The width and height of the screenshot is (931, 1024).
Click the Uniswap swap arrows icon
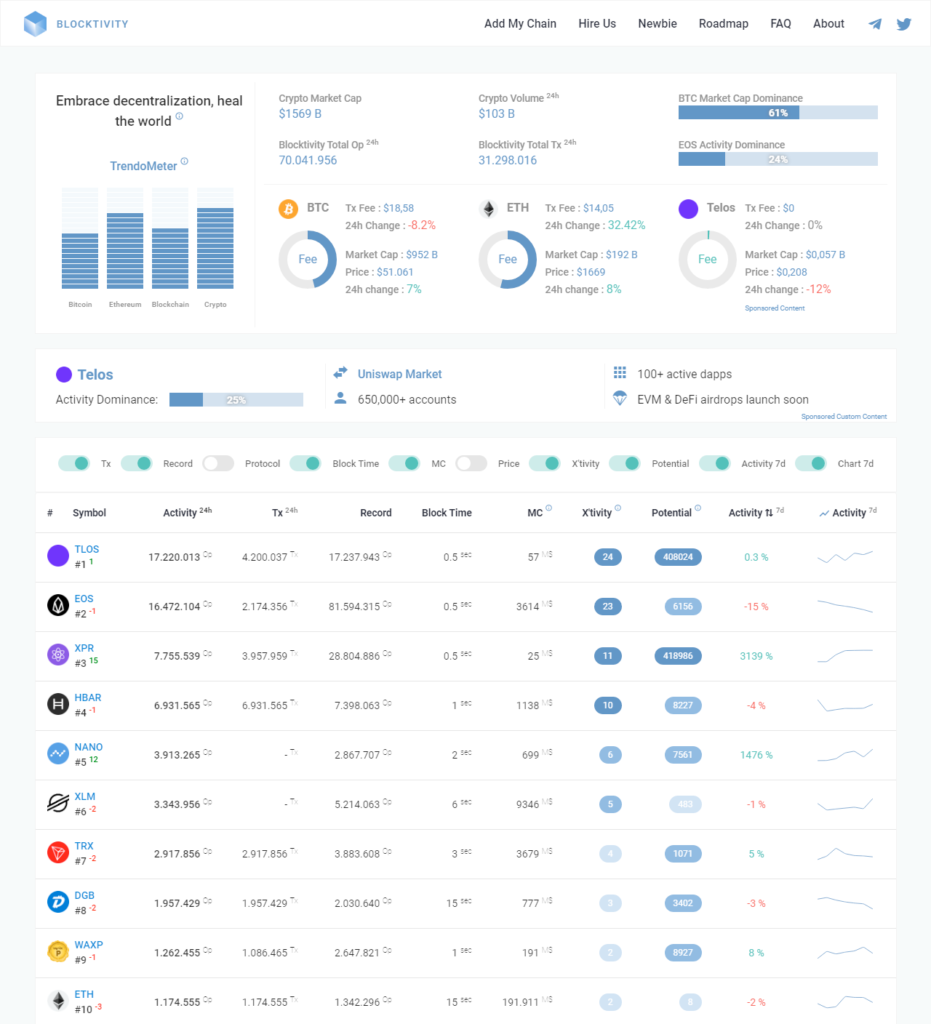pyautogui.click(x=340, y=373)
